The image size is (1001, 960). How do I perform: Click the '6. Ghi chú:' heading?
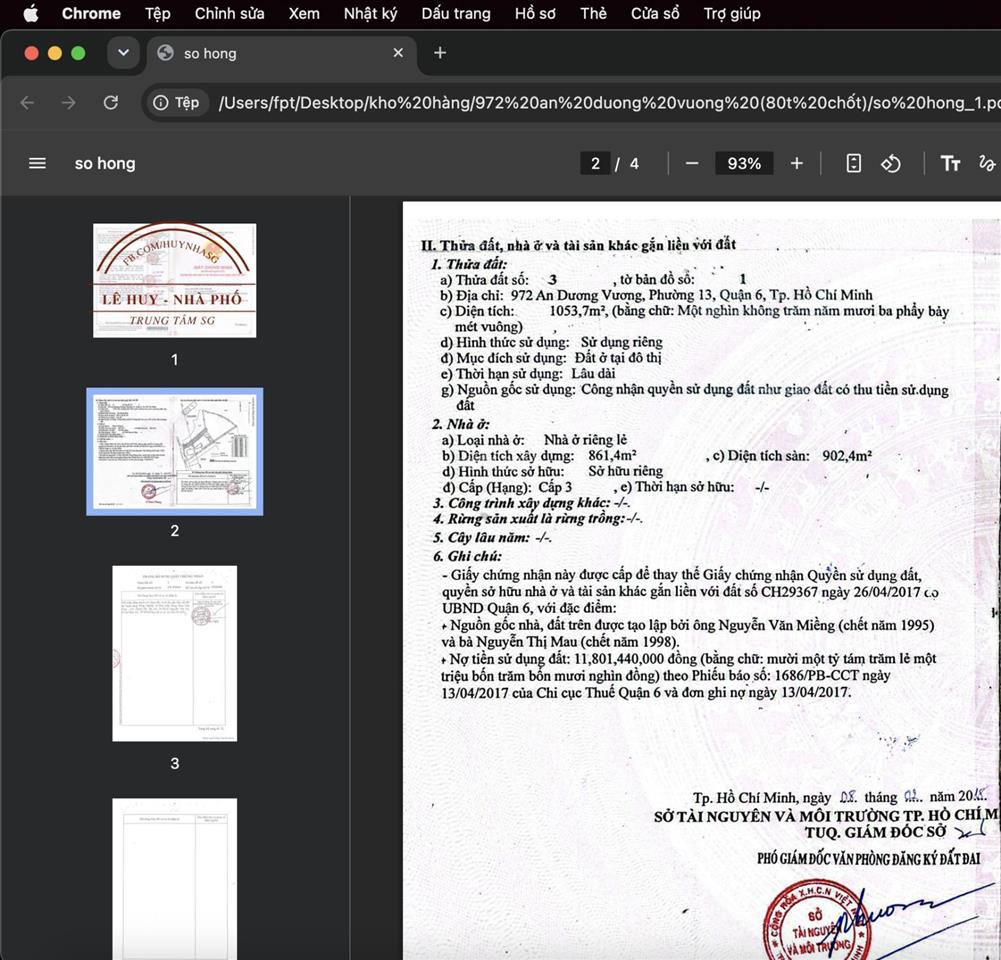click(x=467, y=556)
